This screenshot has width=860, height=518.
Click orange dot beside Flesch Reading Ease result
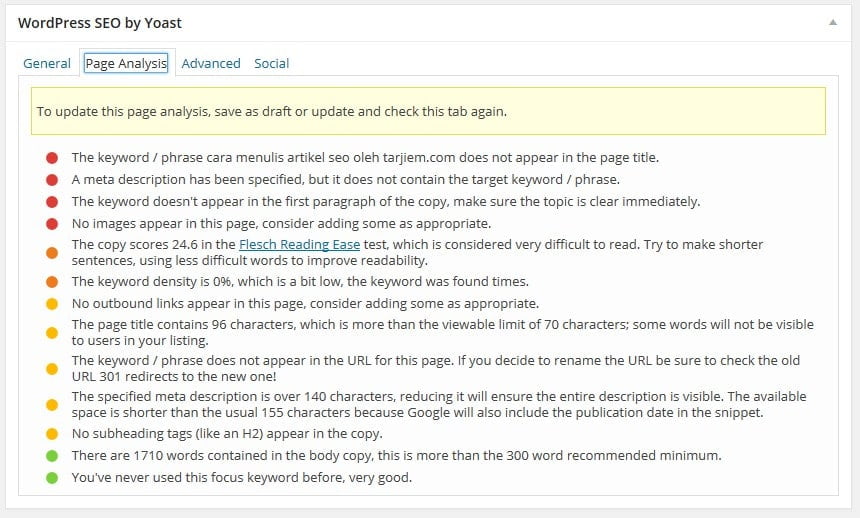click(x=52, y=246)
